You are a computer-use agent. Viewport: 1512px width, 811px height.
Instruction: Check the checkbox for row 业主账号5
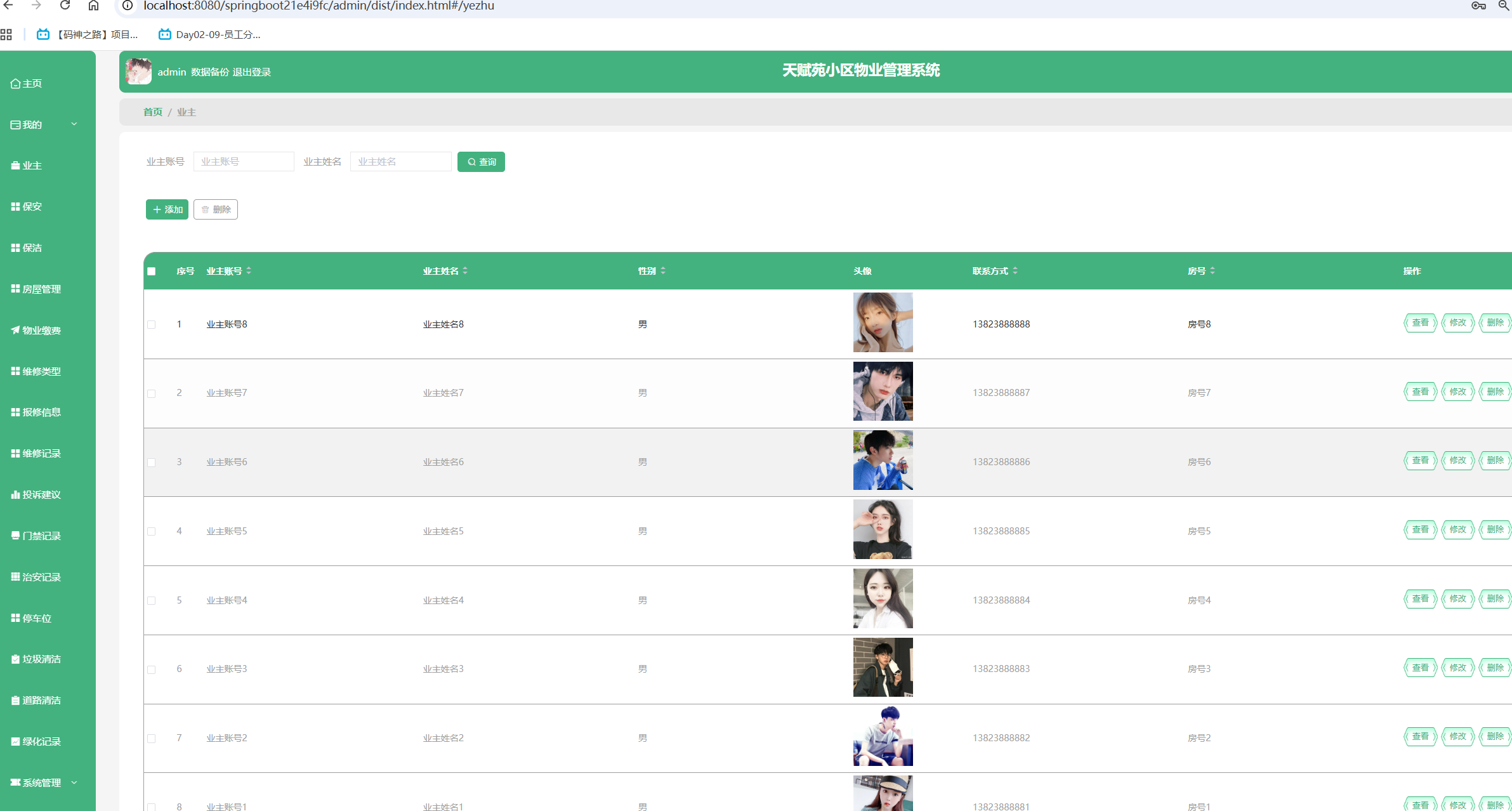pos(152,531)
